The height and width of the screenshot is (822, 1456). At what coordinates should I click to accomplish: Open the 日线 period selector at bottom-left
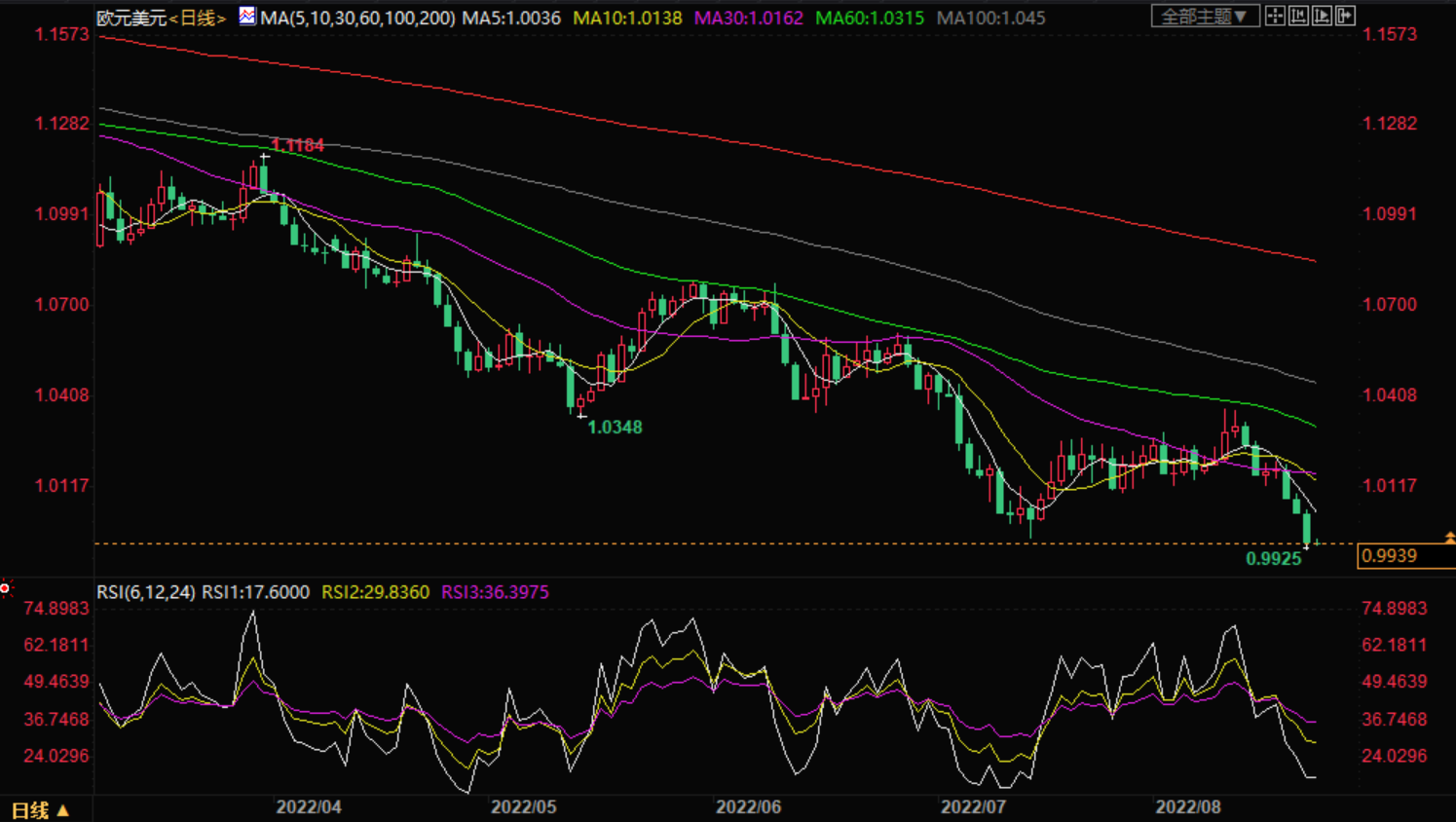[x=40, y=810]
